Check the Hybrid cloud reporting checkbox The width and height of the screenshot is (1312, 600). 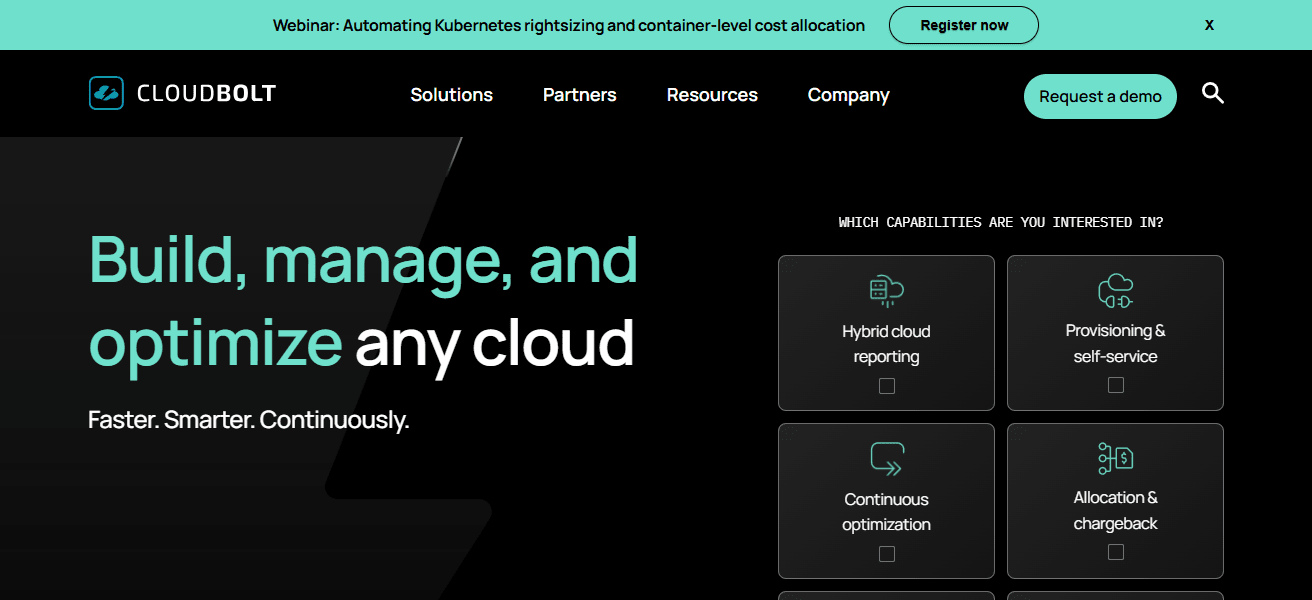pyautogui.click(x=887, y=386)
